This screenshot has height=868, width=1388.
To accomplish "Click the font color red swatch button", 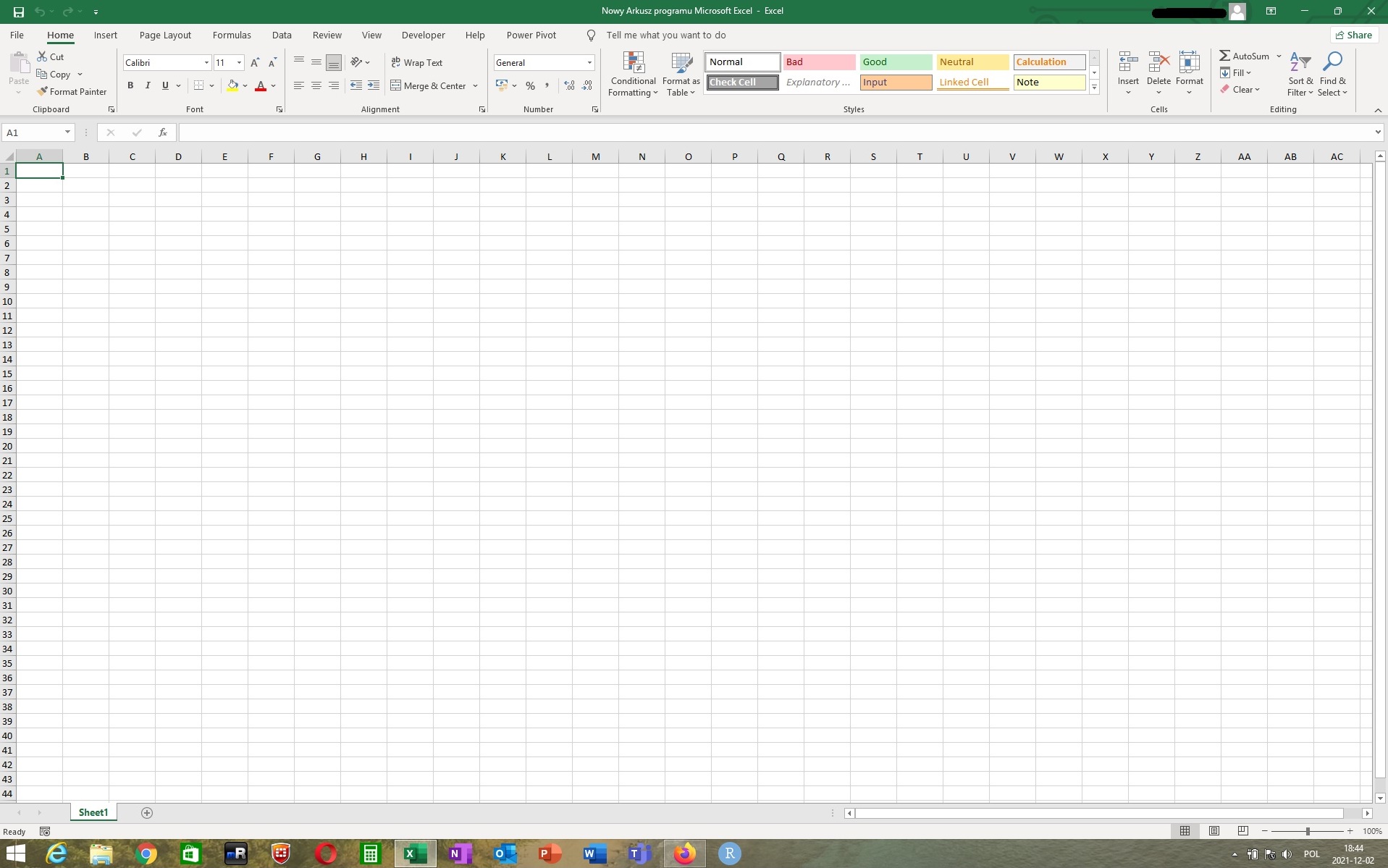I will (261, 85).
